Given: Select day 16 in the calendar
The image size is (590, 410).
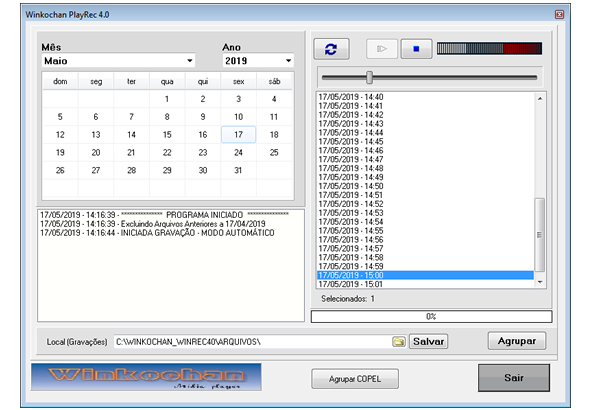Looking at the screenshot, I should (203, 134).
